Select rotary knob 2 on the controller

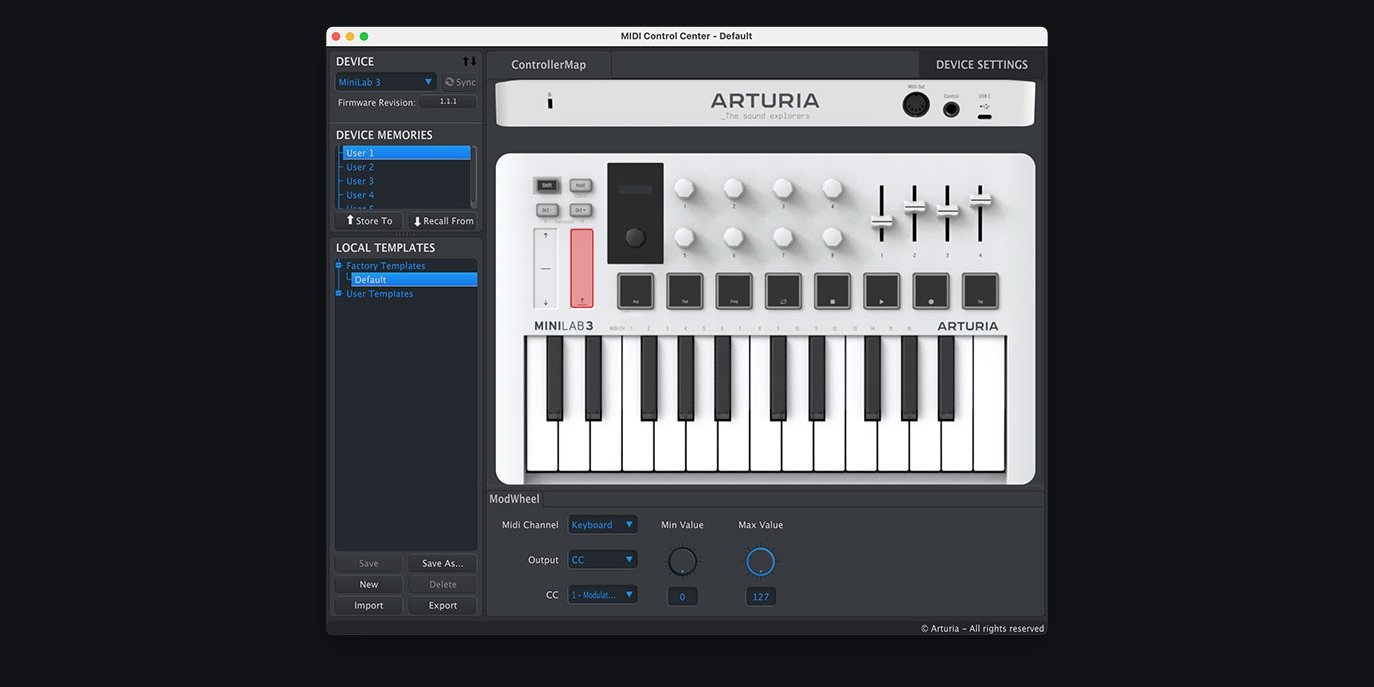(x=733, y=188)
